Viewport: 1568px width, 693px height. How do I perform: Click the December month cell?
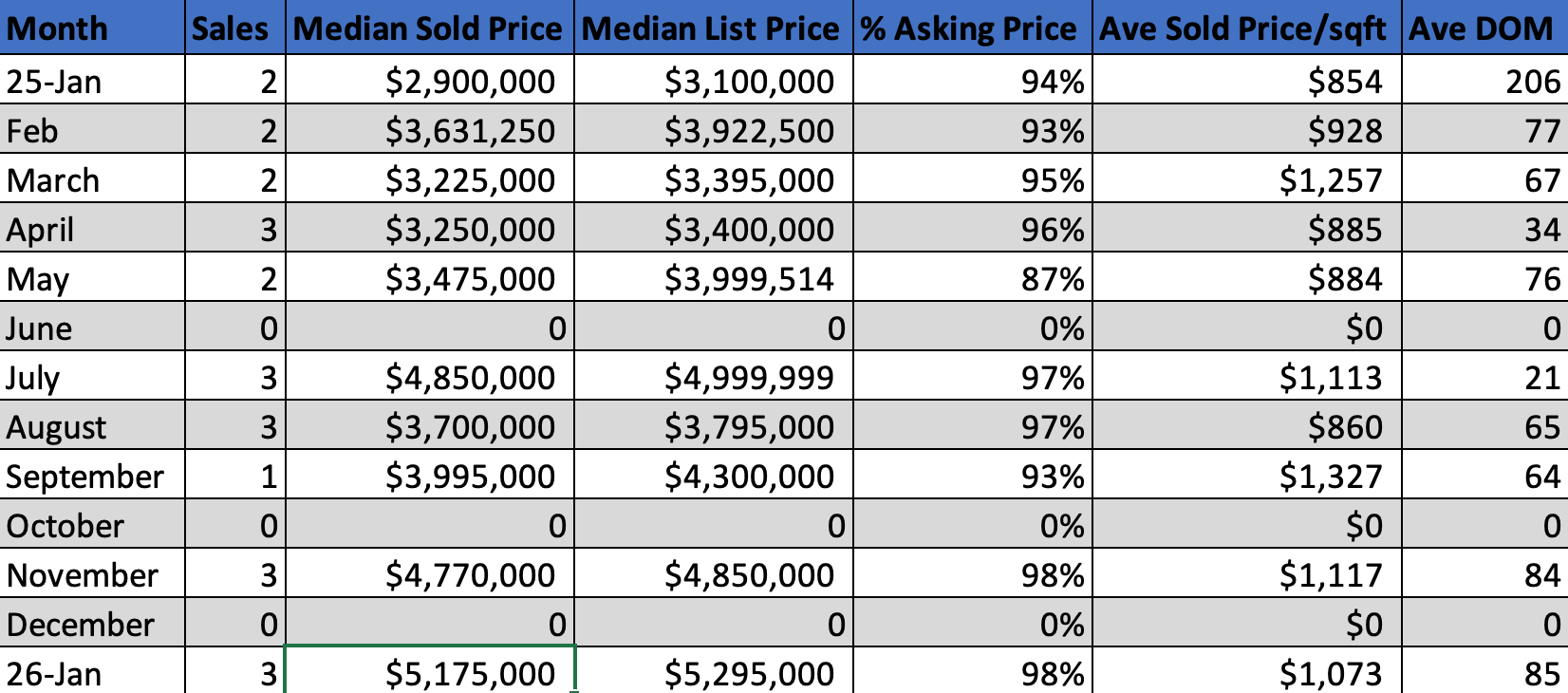point(92,625)
